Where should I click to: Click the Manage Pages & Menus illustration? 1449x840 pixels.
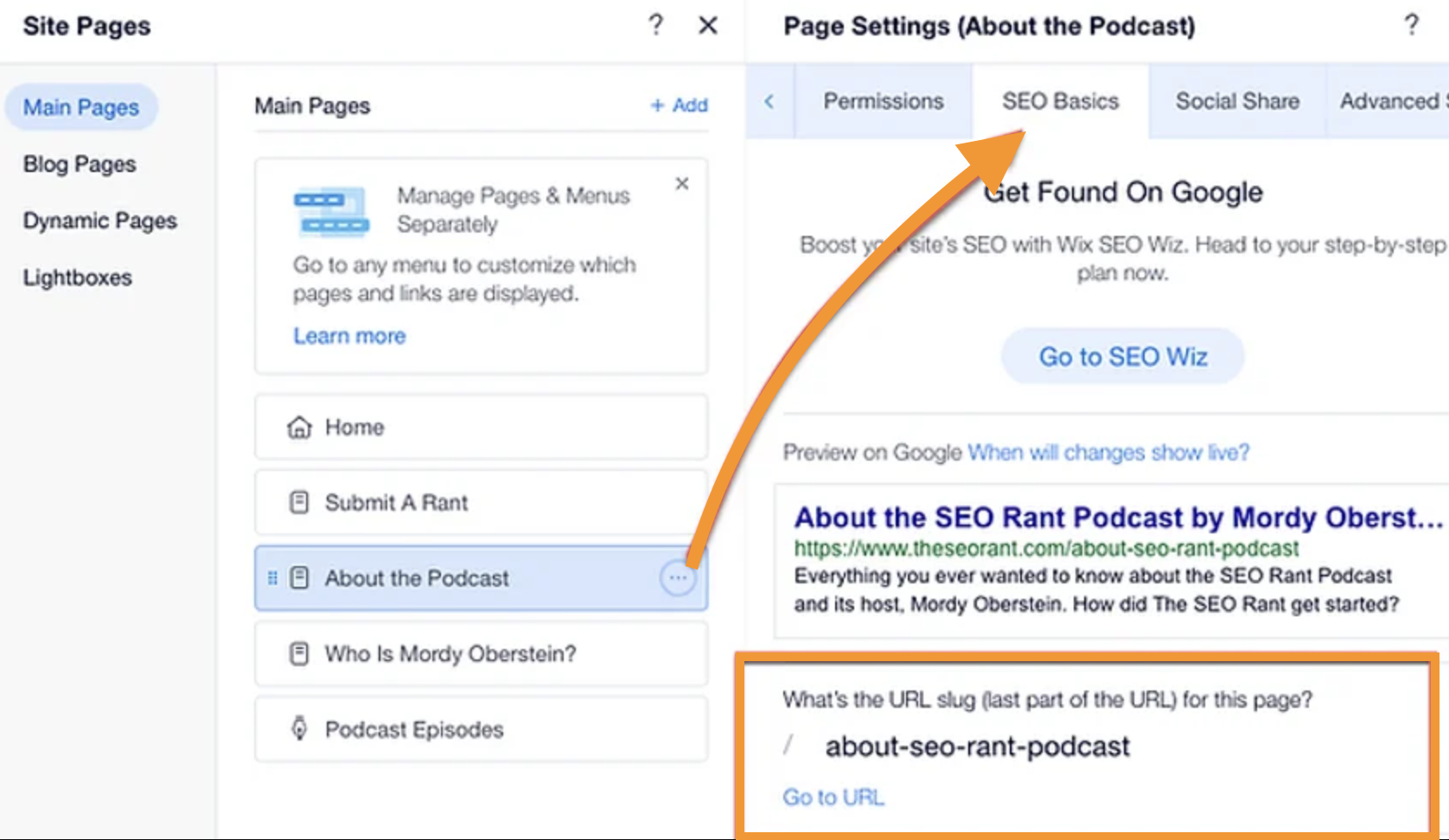click(331, 211)
